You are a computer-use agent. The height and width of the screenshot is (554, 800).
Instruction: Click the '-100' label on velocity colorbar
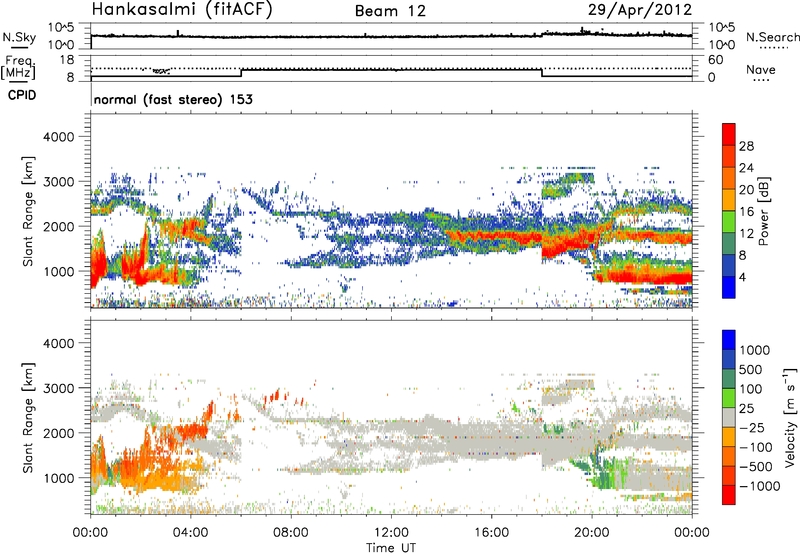[x=755, y=447]
